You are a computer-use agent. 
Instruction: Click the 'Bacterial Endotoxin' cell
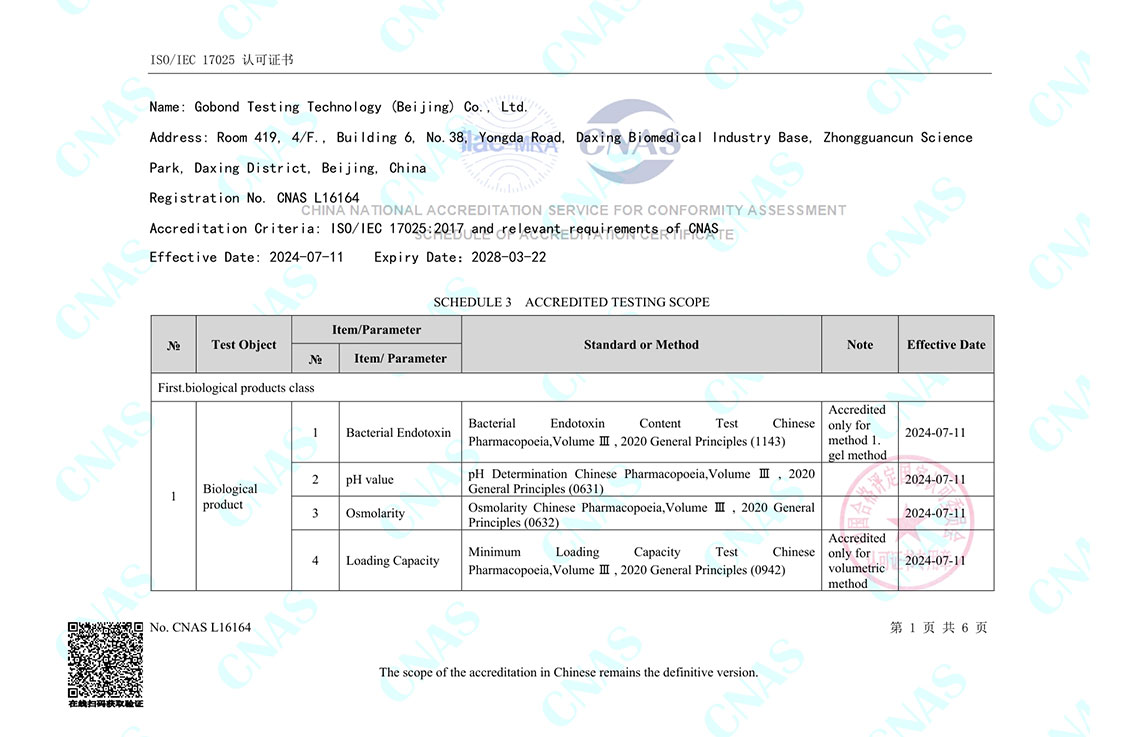click(400, 433)
